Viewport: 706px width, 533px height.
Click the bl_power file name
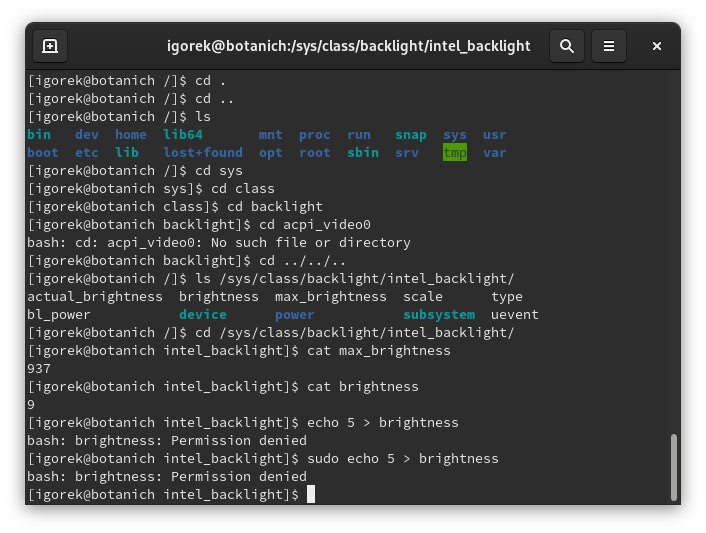[x=59, y=315]
